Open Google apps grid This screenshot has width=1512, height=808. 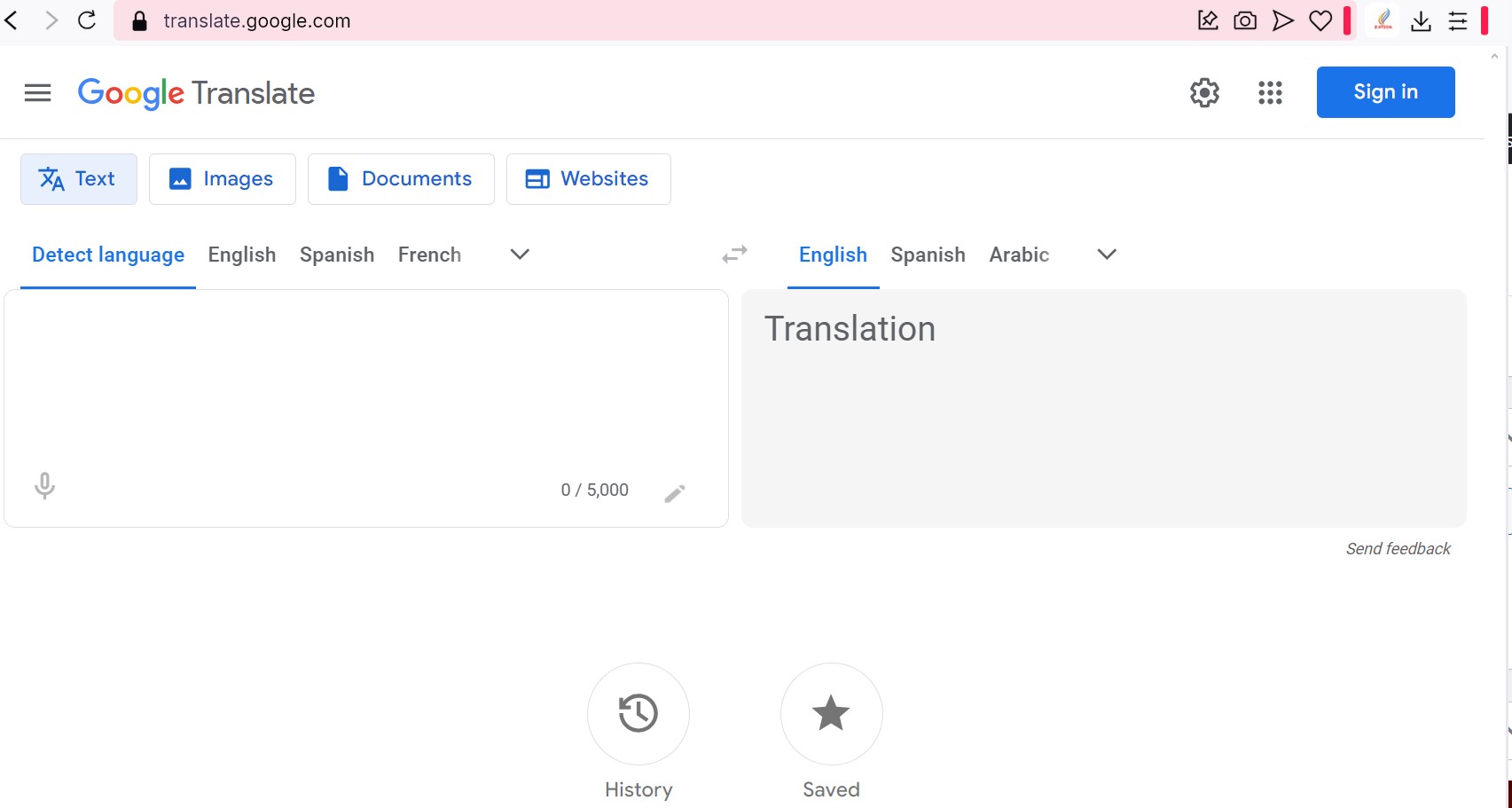(x=1270, y=92)
